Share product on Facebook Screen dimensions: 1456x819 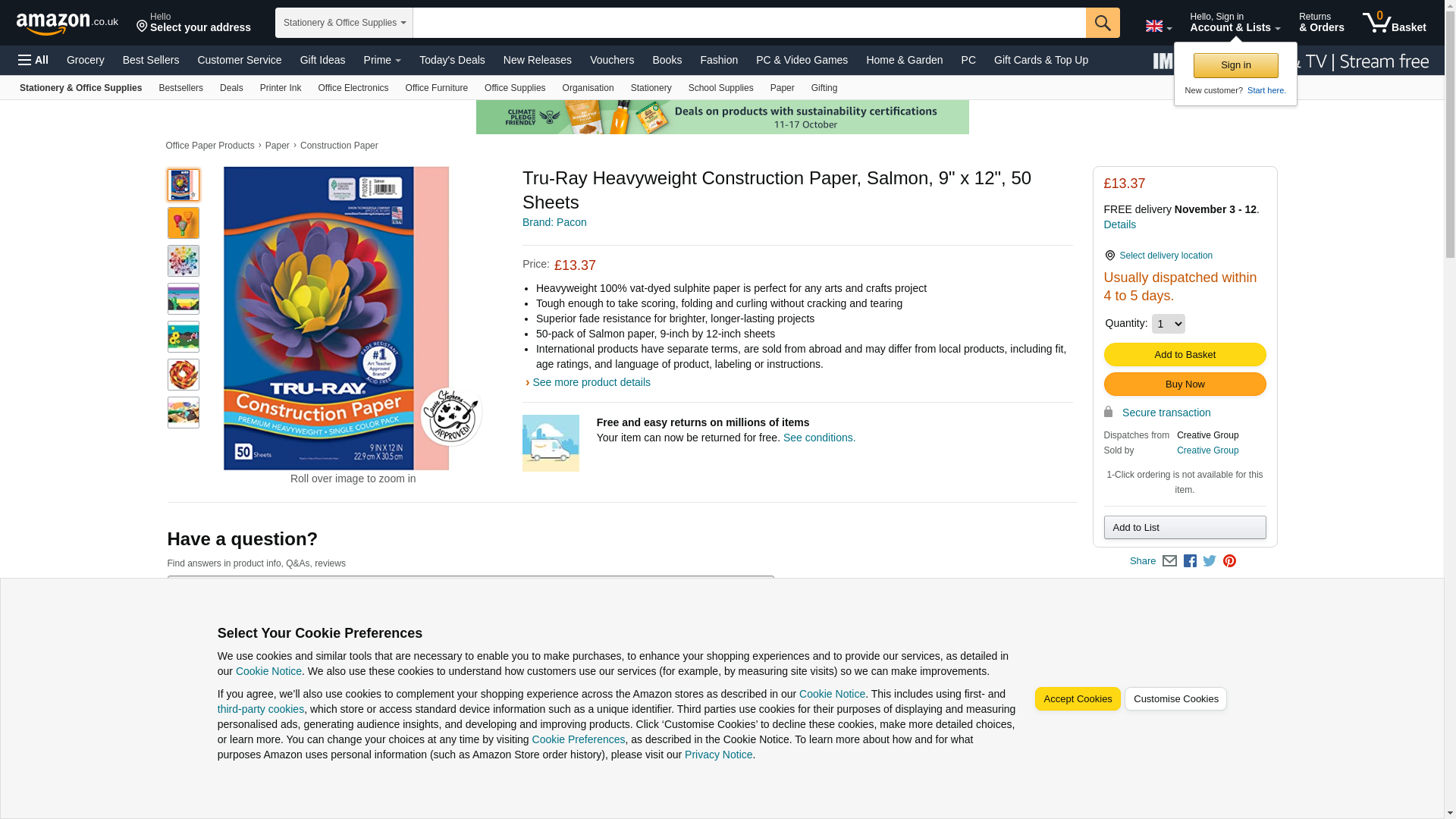[1190, 561]
